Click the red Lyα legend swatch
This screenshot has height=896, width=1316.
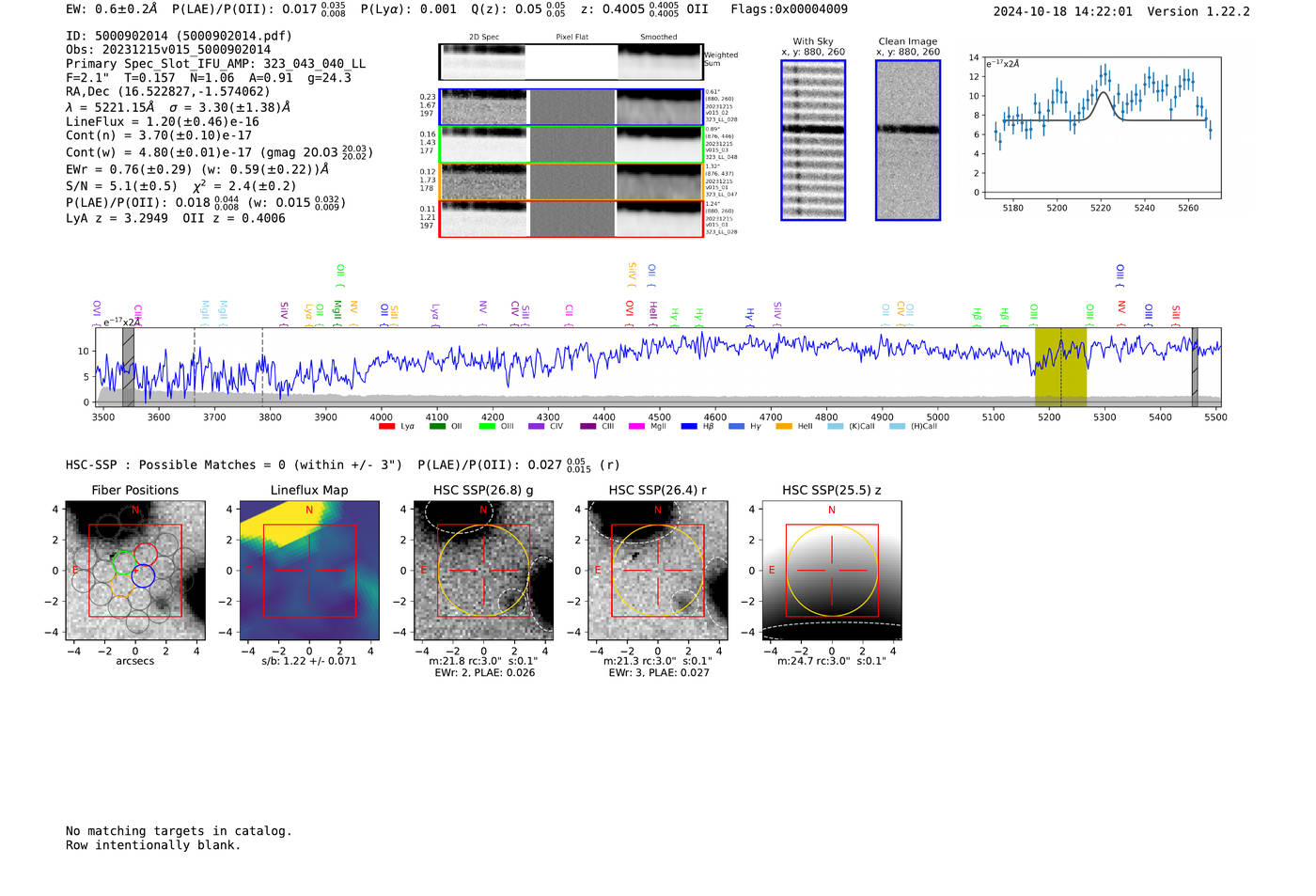tap(386, 427)
